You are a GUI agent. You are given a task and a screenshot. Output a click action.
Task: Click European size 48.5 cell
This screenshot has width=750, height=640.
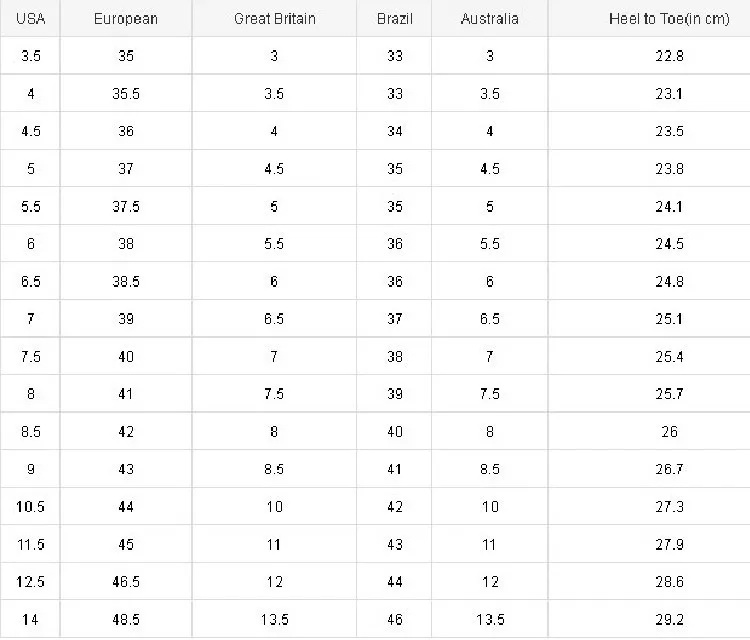click(126, 619)
